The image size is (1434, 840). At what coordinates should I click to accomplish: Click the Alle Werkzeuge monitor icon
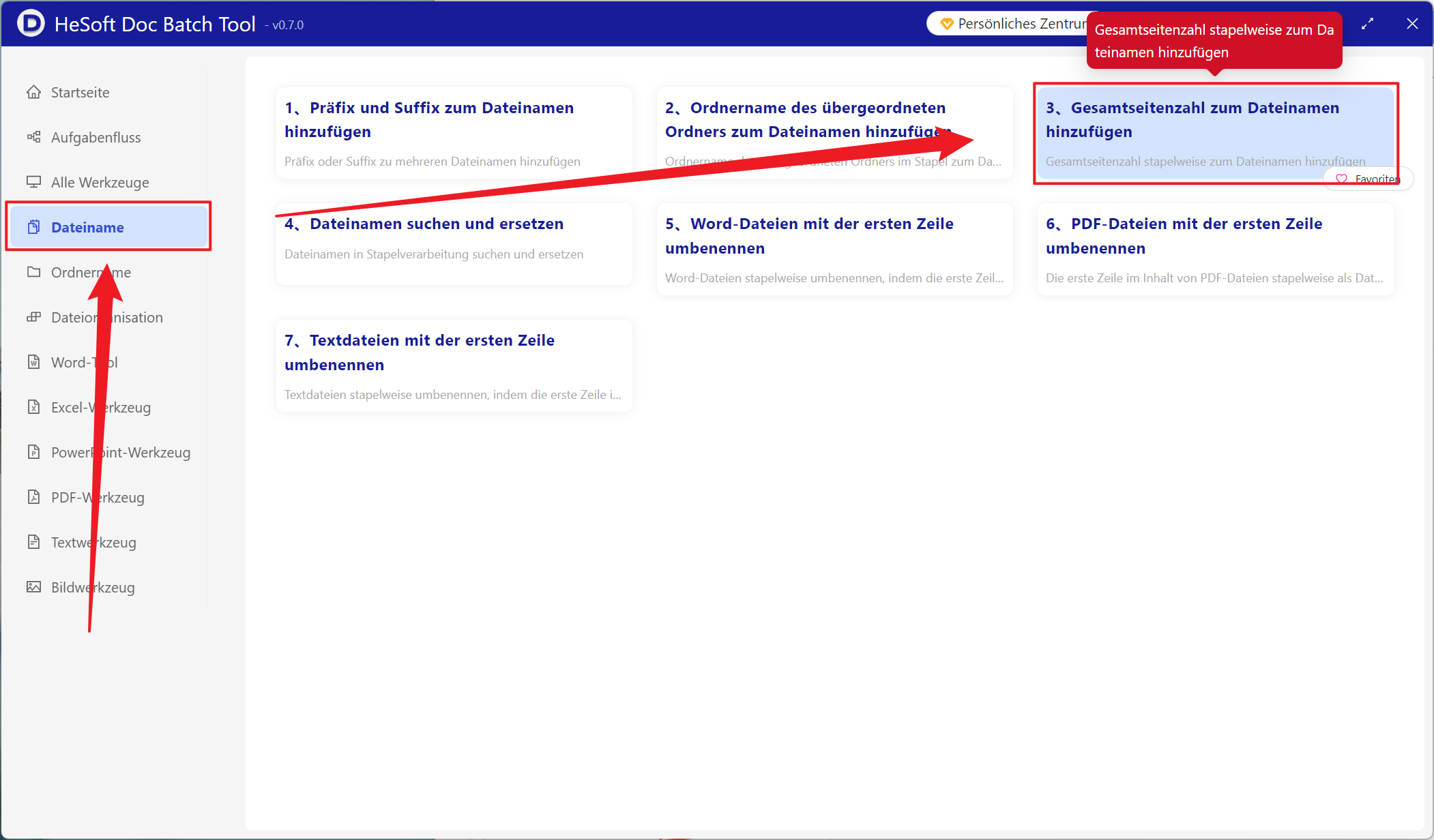33,182
